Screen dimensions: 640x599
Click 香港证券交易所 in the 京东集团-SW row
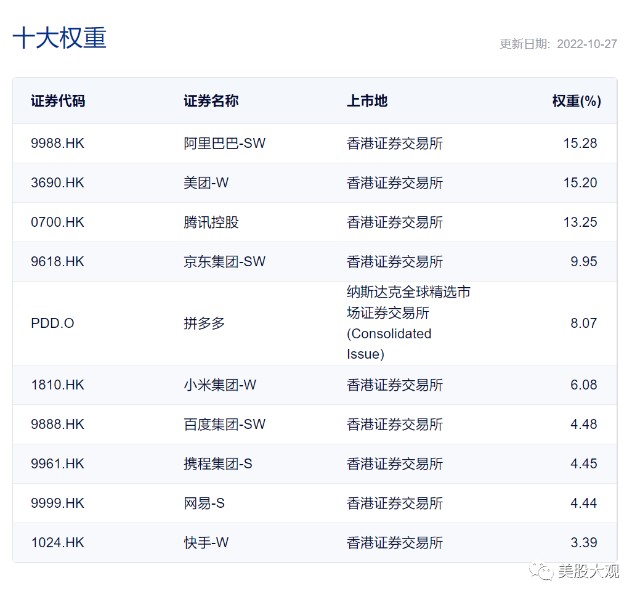[395, 261]
